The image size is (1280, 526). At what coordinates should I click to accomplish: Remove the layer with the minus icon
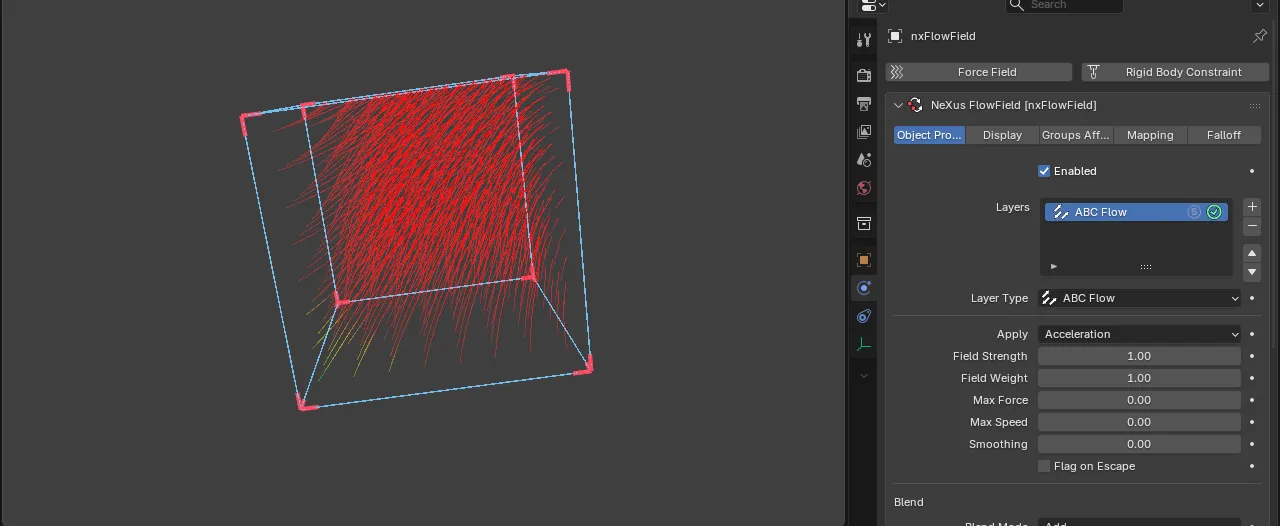coord(1252,227)
